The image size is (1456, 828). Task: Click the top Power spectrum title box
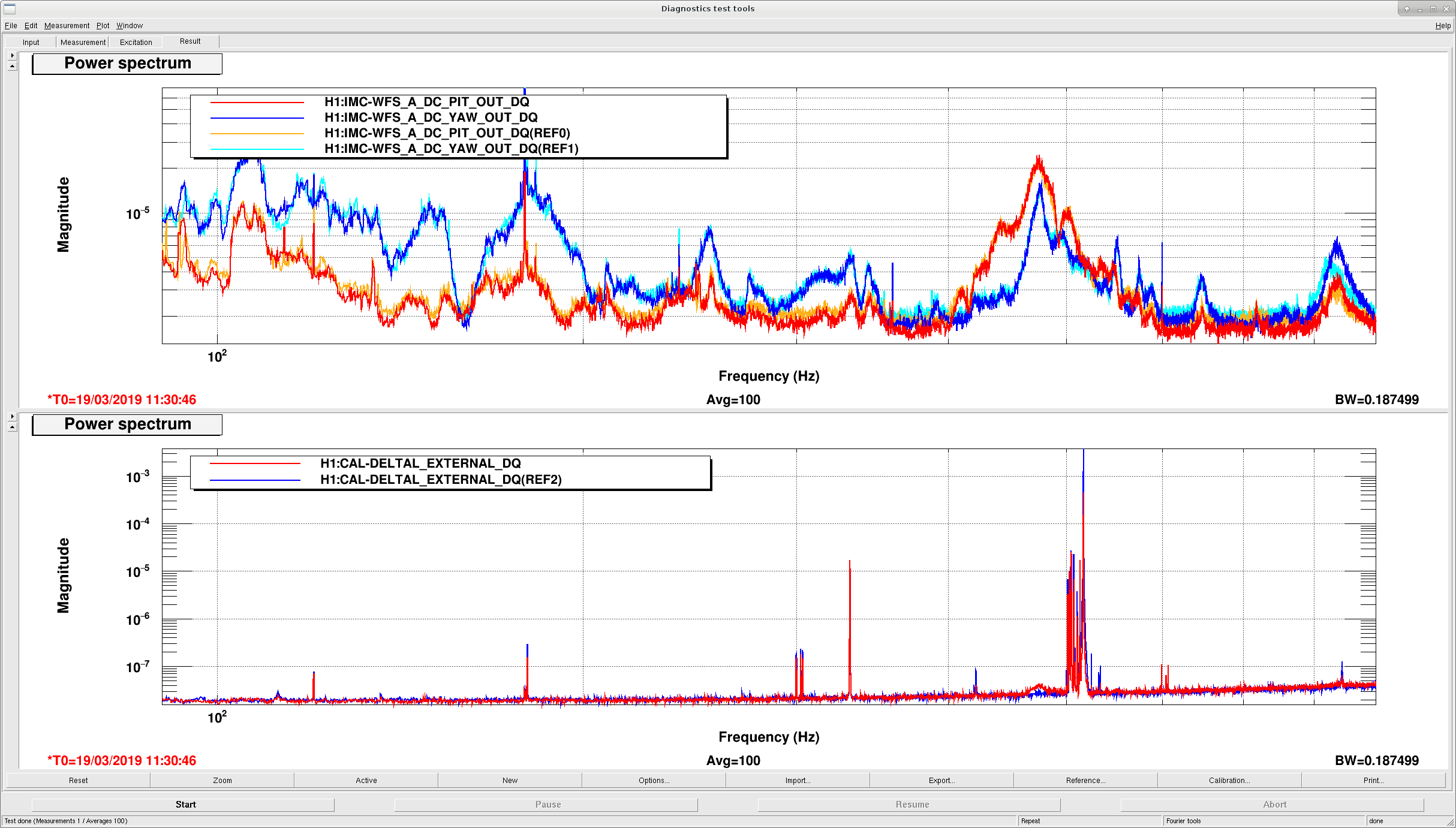127,64
